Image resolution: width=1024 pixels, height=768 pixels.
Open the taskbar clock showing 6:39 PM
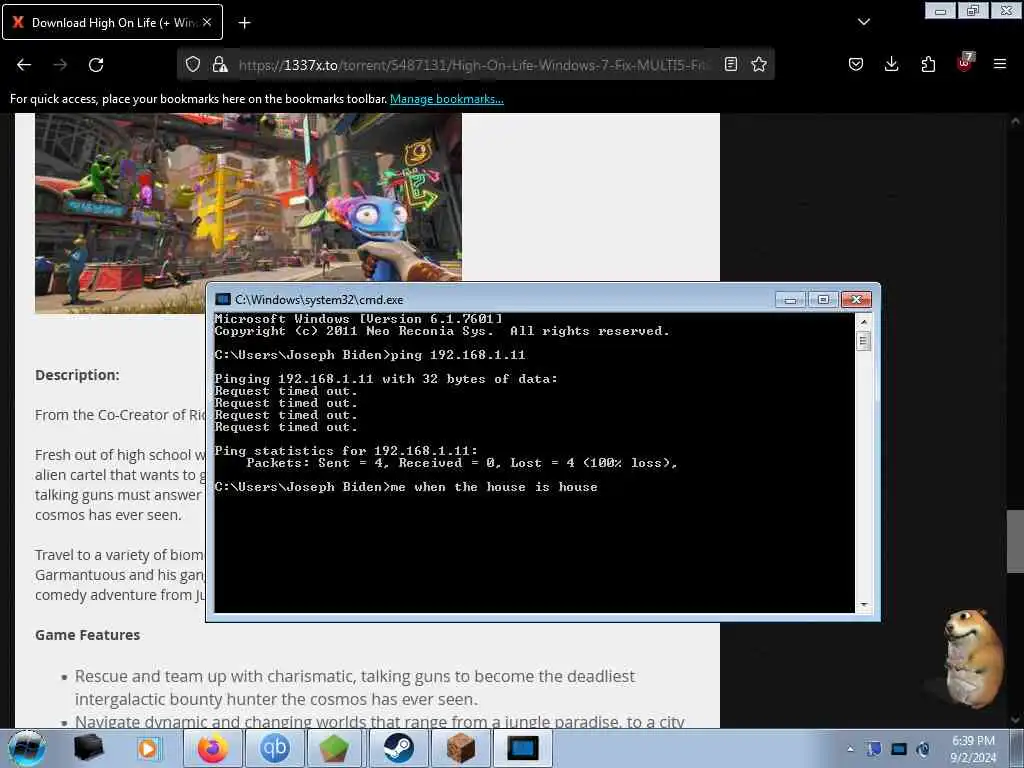pyautogui.click(x=973, y=749)
